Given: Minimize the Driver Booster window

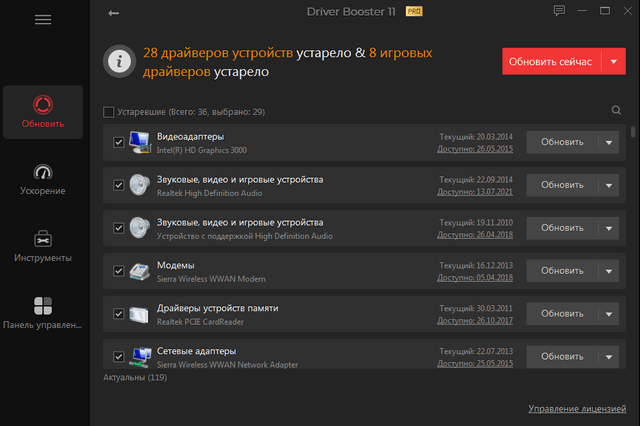Looking at the screenshot, I should tap(582, 11).
